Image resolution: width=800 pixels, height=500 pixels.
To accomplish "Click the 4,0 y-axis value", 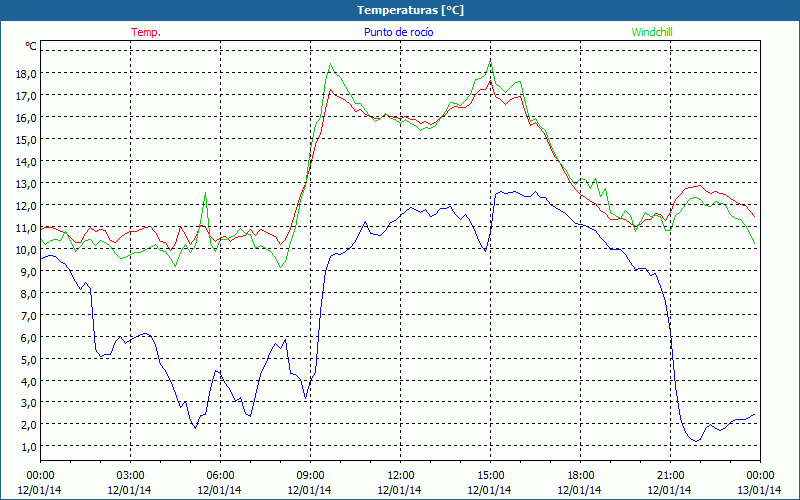I will [29, 381].
